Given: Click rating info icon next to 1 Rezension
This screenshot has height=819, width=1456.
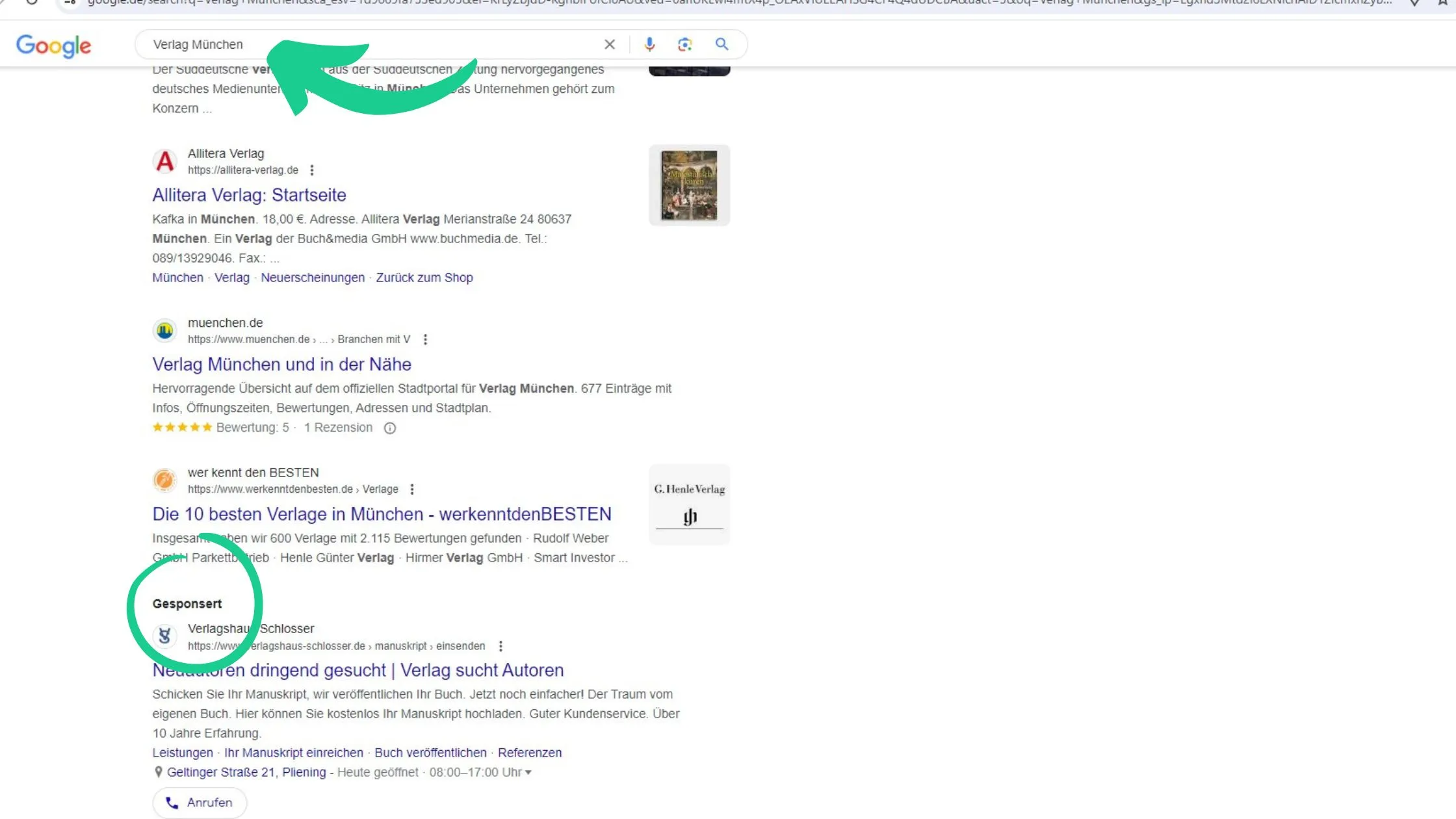Looking at the screenshot, I should pos(389,428).
